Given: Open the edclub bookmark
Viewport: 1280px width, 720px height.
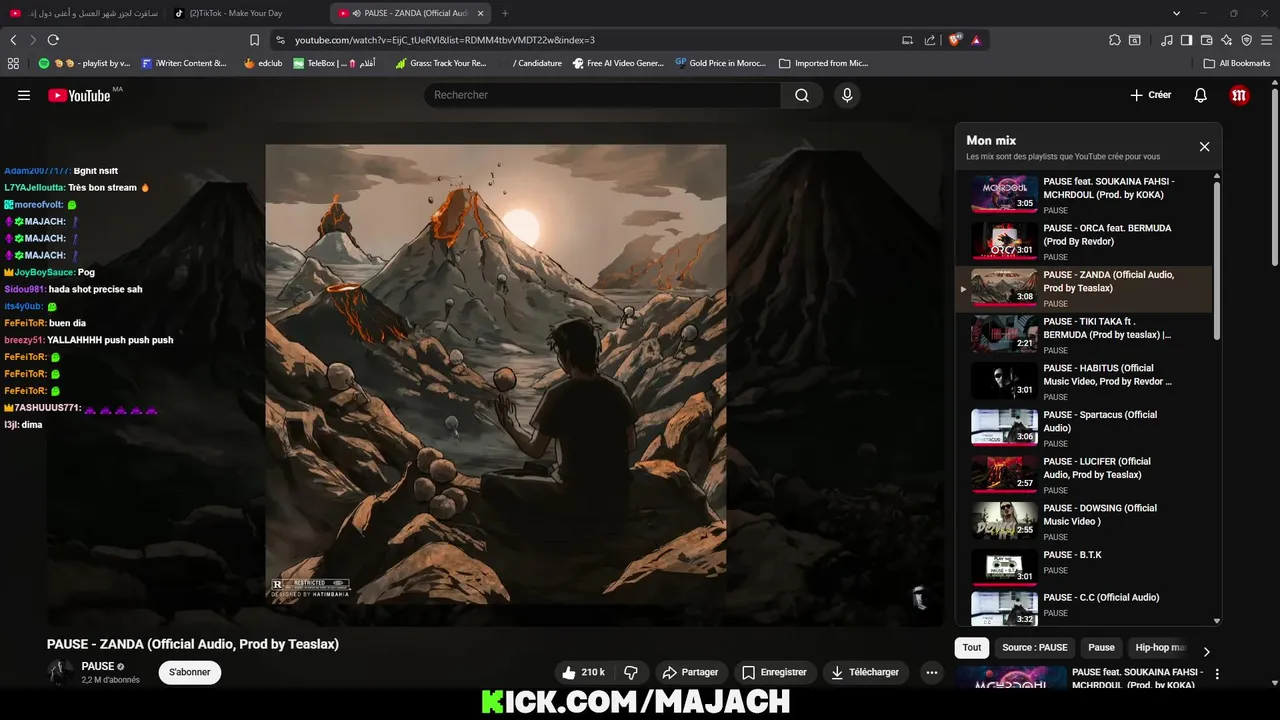Looking at the screenshot, I should click(263, 63).
